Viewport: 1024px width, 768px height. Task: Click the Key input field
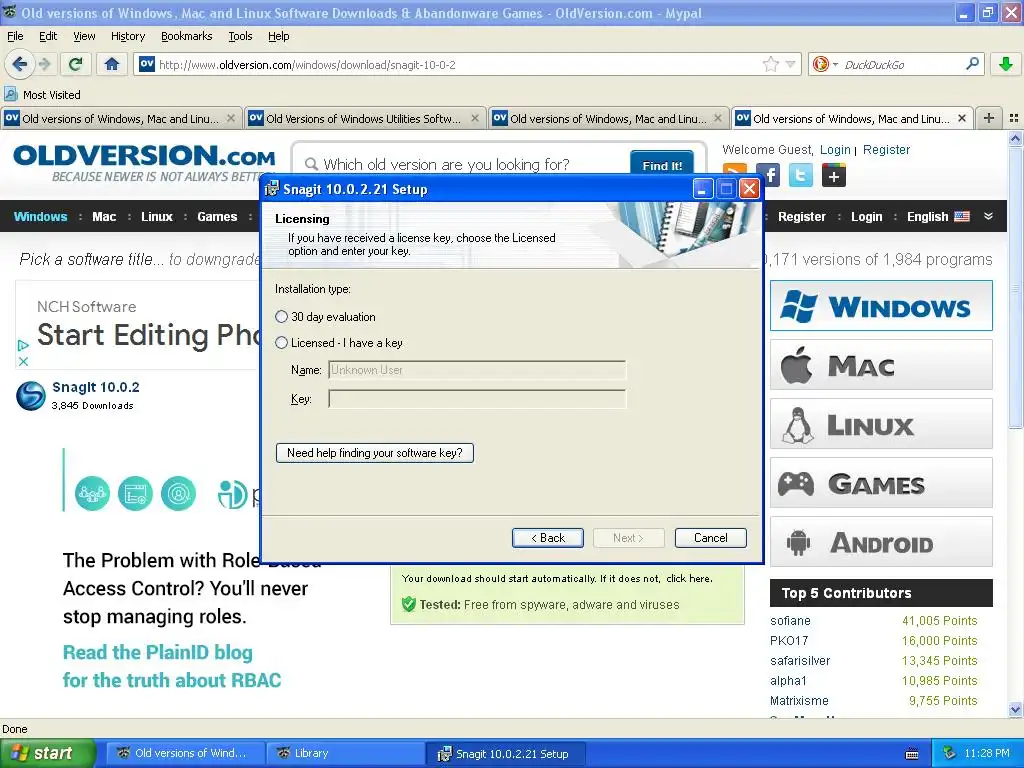(x=477, y=399)
